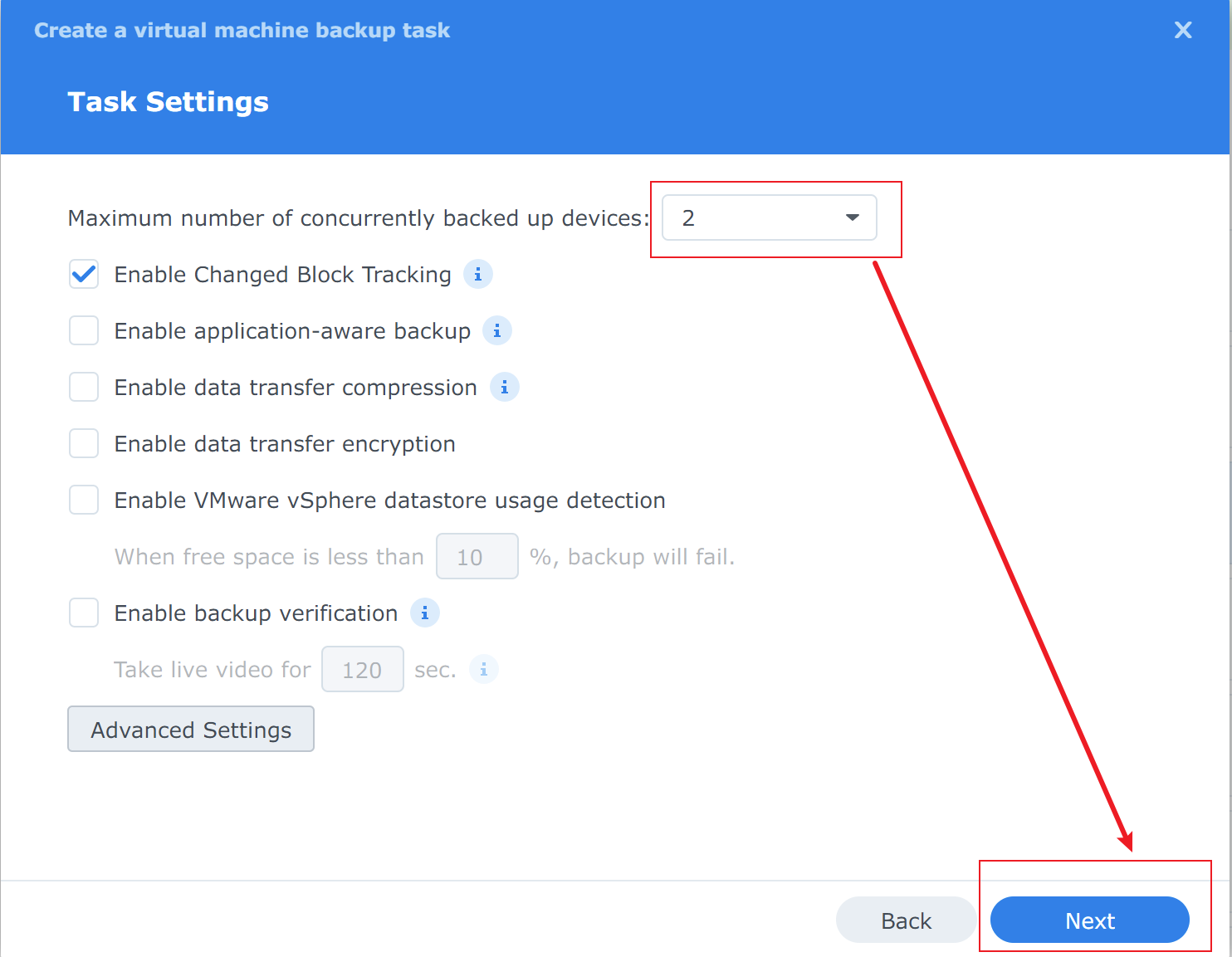The image size is (1232, 957).
Task: Click the free space percentage field
Action: 477,556
